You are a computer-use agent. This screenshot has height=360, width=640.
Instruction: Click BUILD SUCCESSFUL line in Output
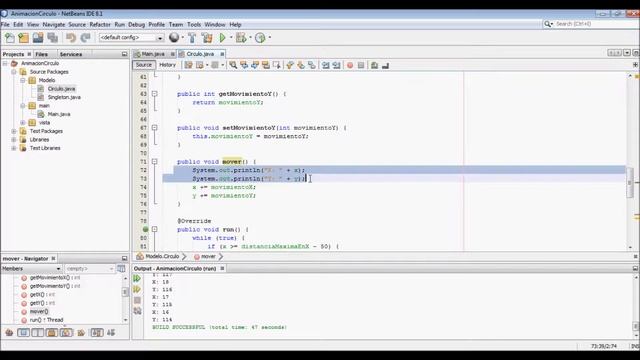pos(219,327)
